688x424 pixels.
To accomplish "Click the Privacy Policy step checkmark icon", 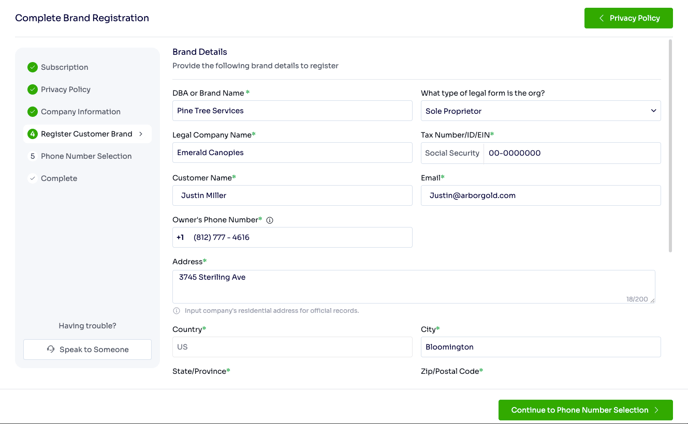I will click(32, 89).
